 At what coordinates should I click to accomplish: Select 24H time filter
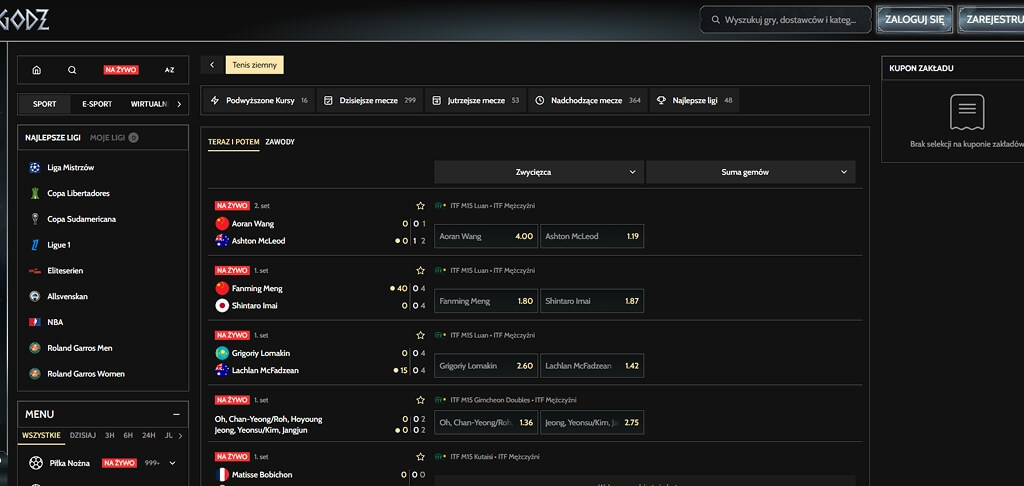[149, 436]
